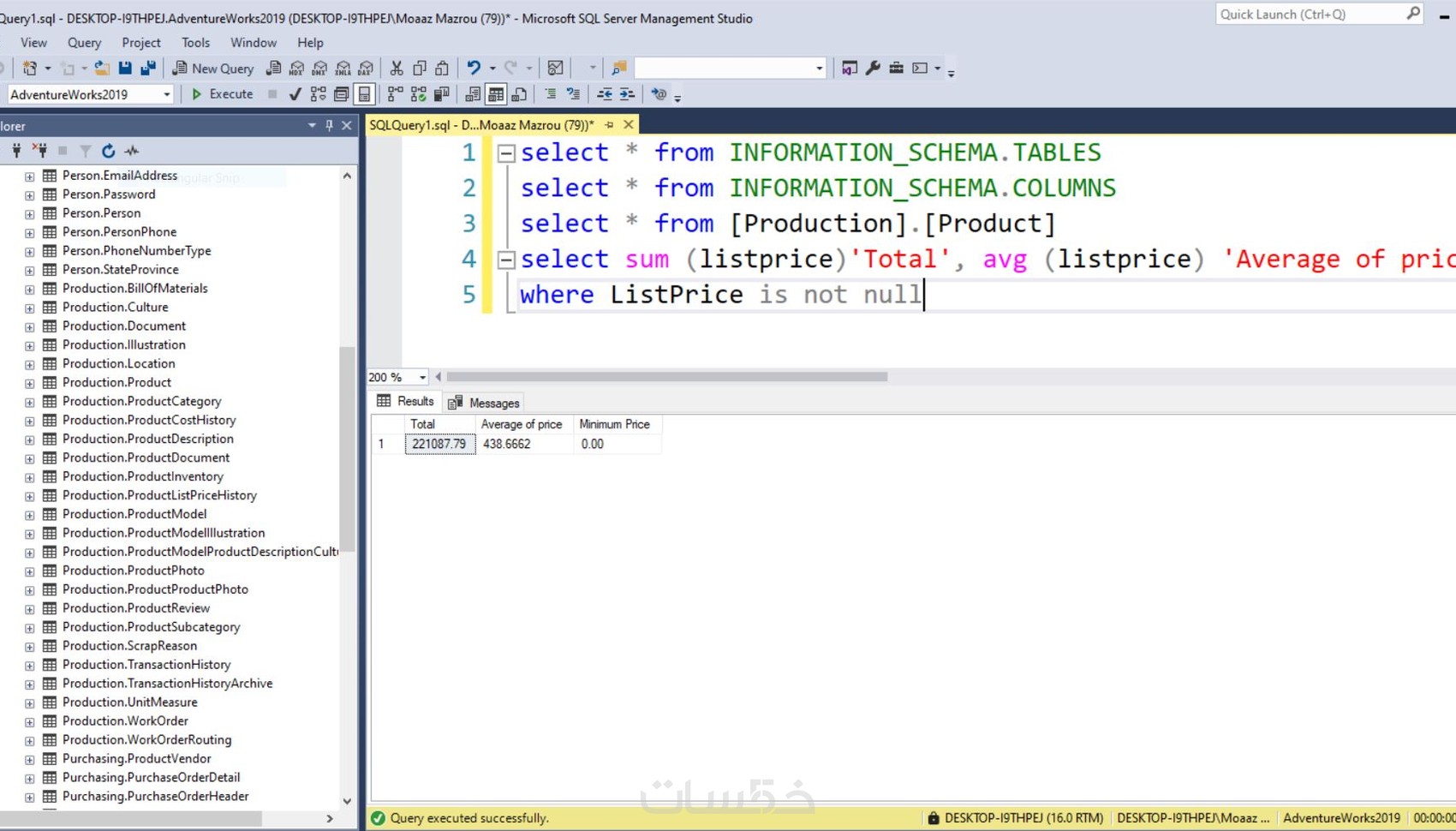1456x831 pixels.
Task: Click Display Estimated Execution Plan icon
Action: click(319, 94)
